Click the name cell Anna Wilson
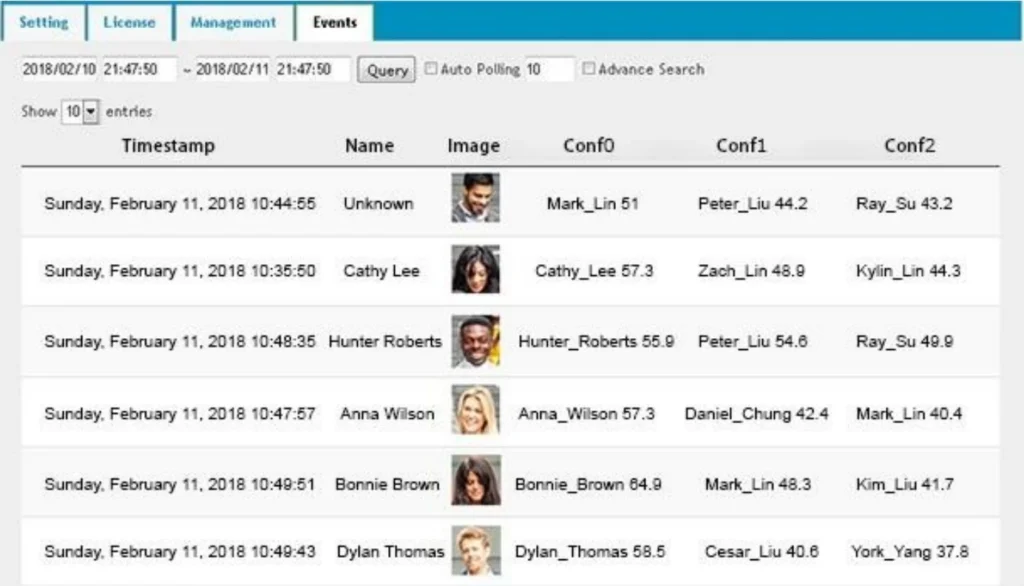 point(387,414)
